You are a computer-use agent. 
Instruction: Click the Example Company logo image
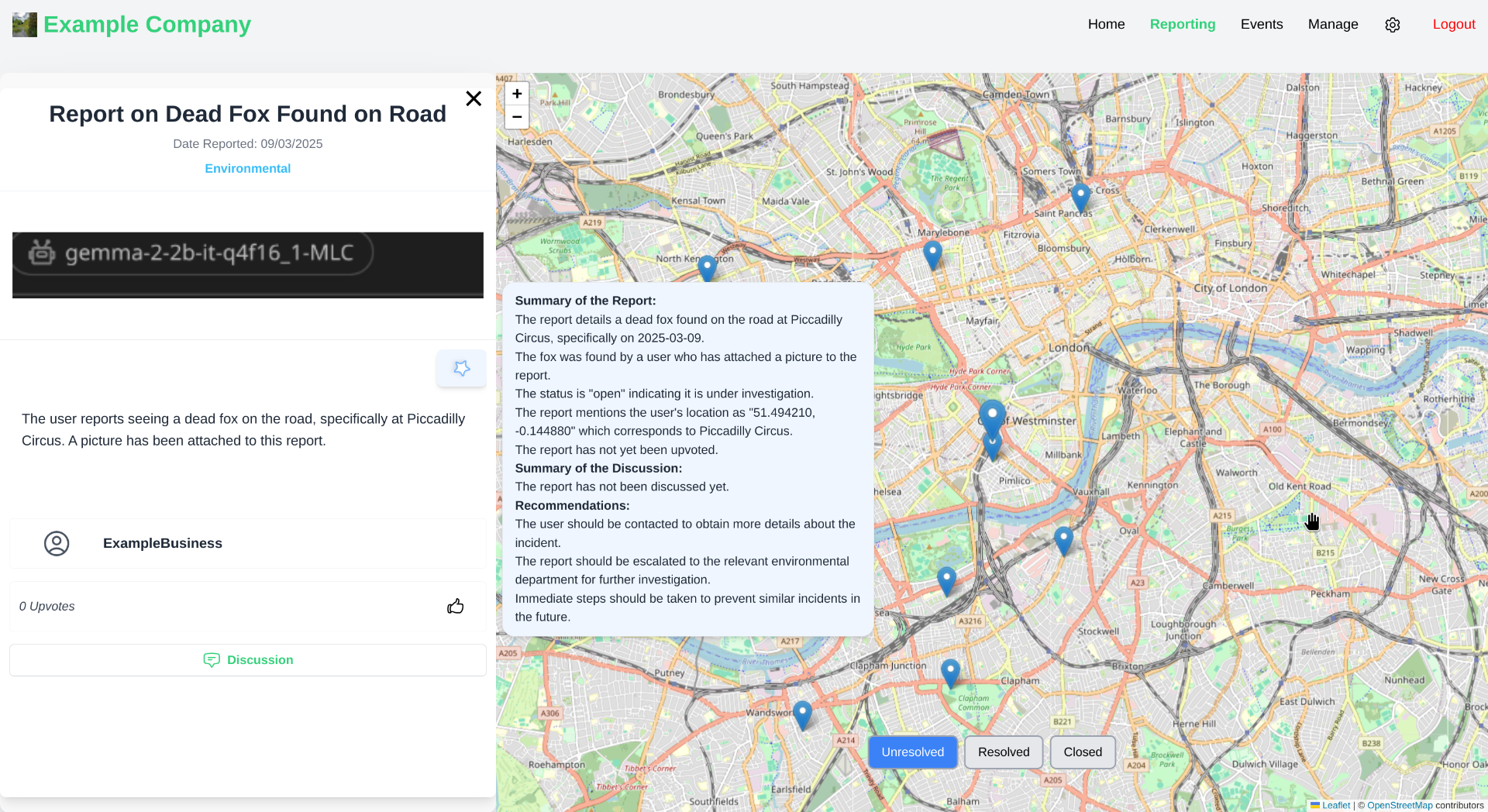click(x=25, y=25)
